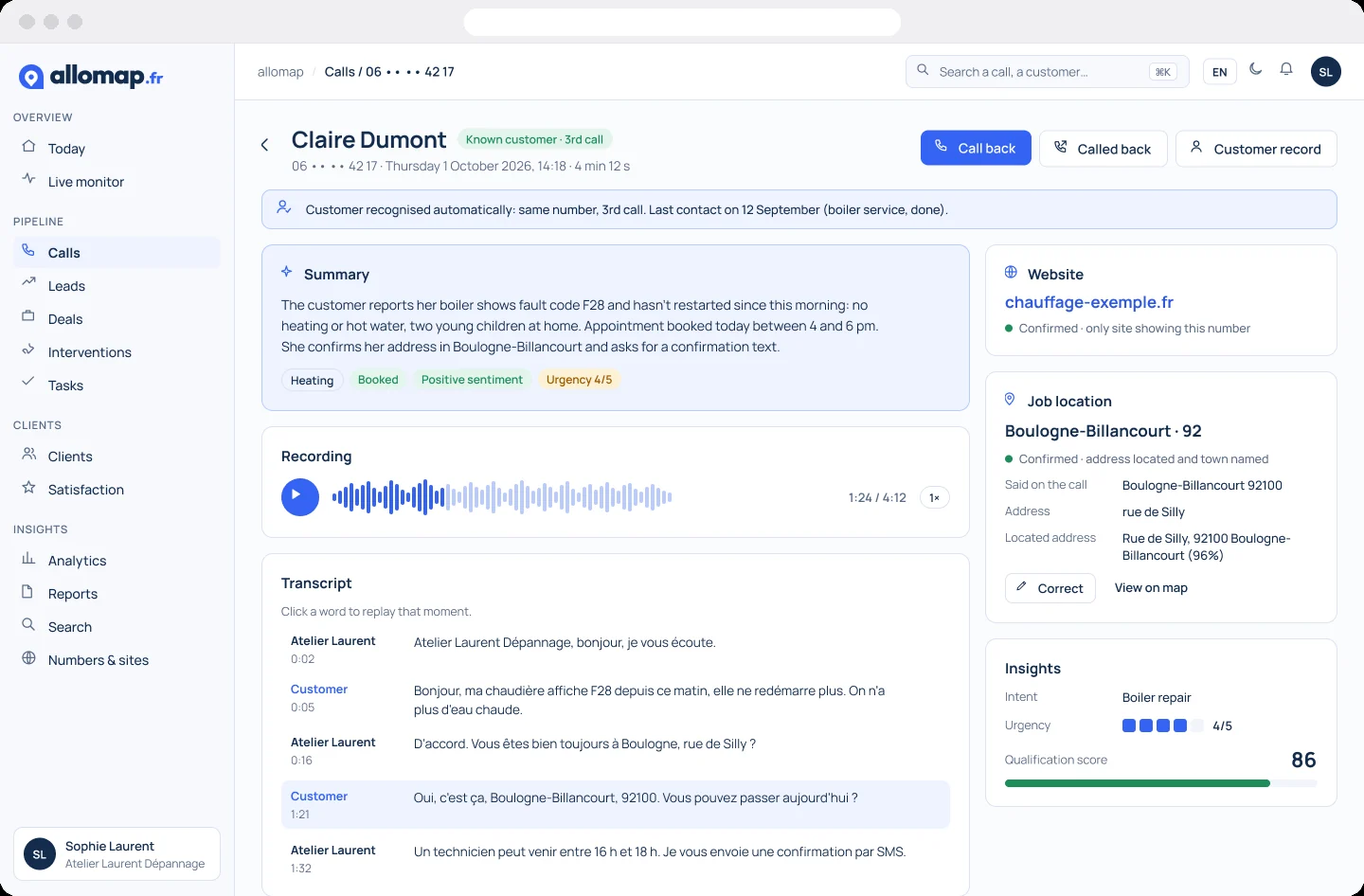Open SL user avatar in top bar
This screenshot has height=896, width=1364.
click(1326, 72)
